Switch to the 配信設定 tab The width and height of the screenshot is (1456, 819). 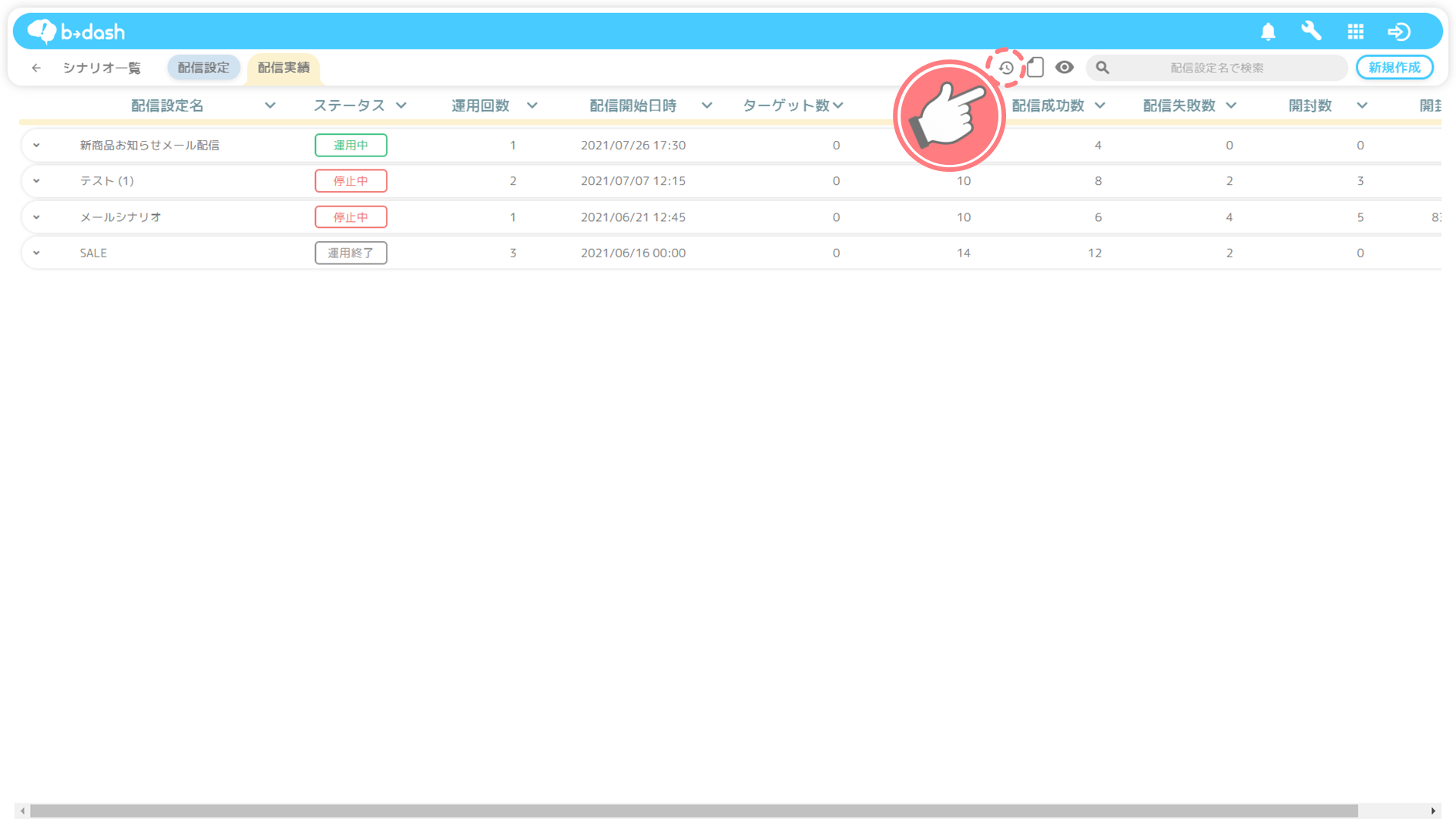click(203, 68)
